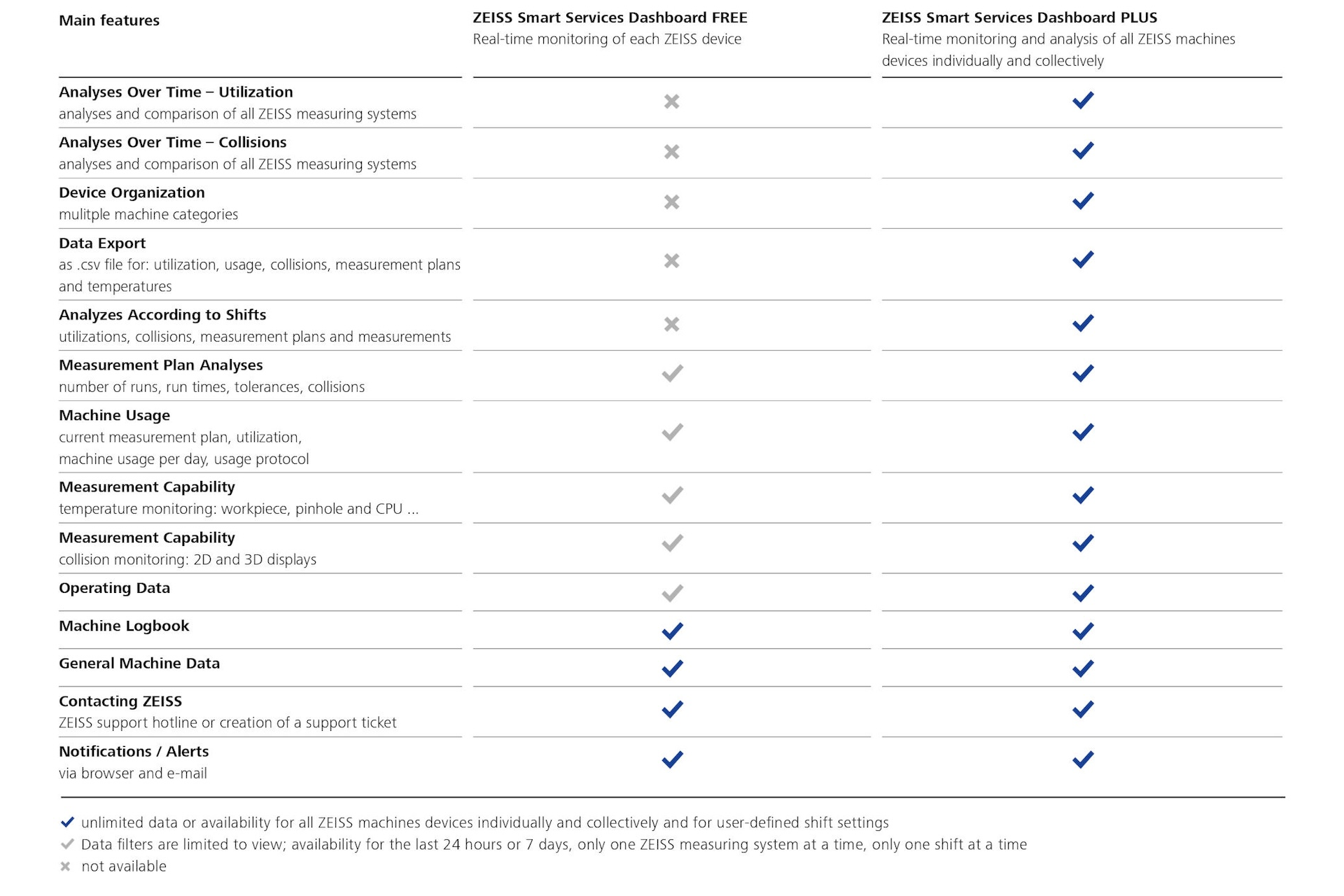Click gray checkmark for Operating Data under FREE

pyautogui.click(x=672, y=594)
